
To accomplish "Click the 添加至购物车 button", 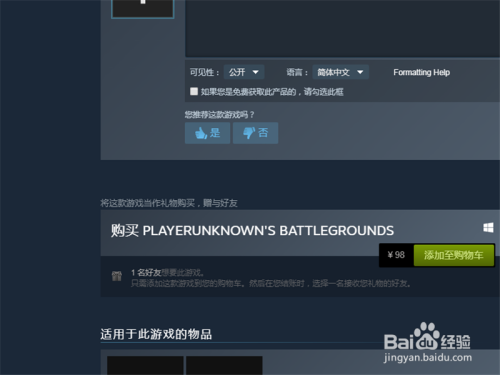I will point(454,255).
